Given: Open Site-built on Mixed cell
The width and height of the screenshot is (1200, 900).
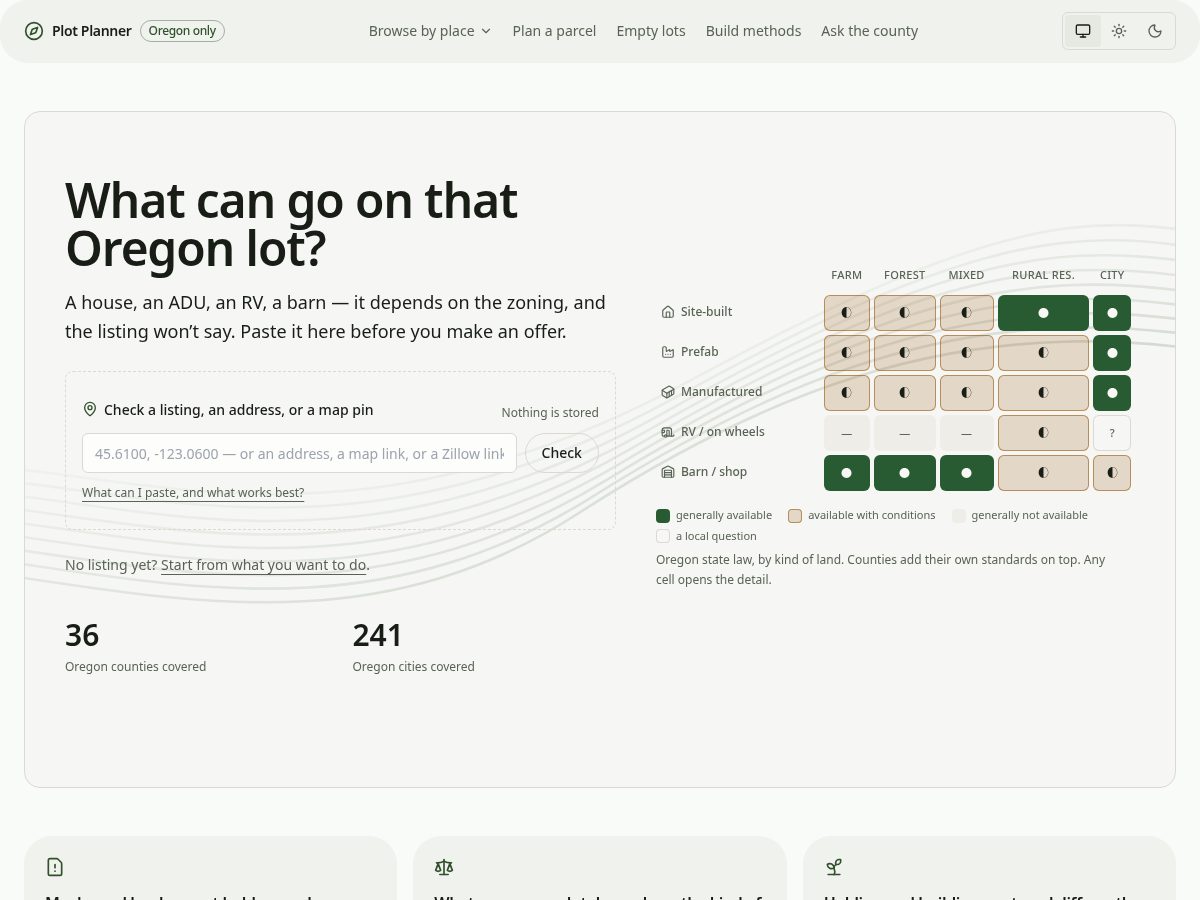Looking at the screenshot, I should 967,313.
